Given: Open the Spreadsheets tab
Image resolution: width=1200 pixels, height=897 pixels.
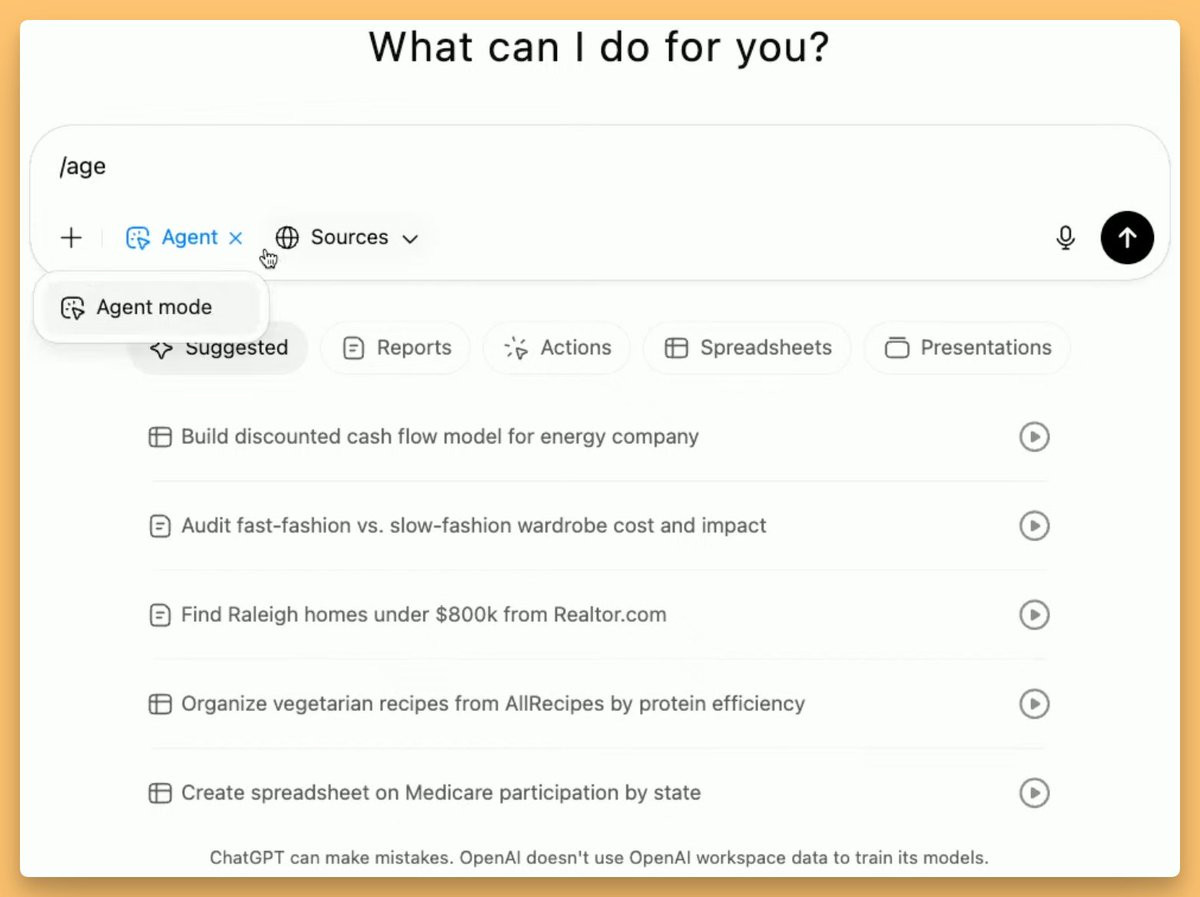Looking at the screenshot, I should coord(747,348).
